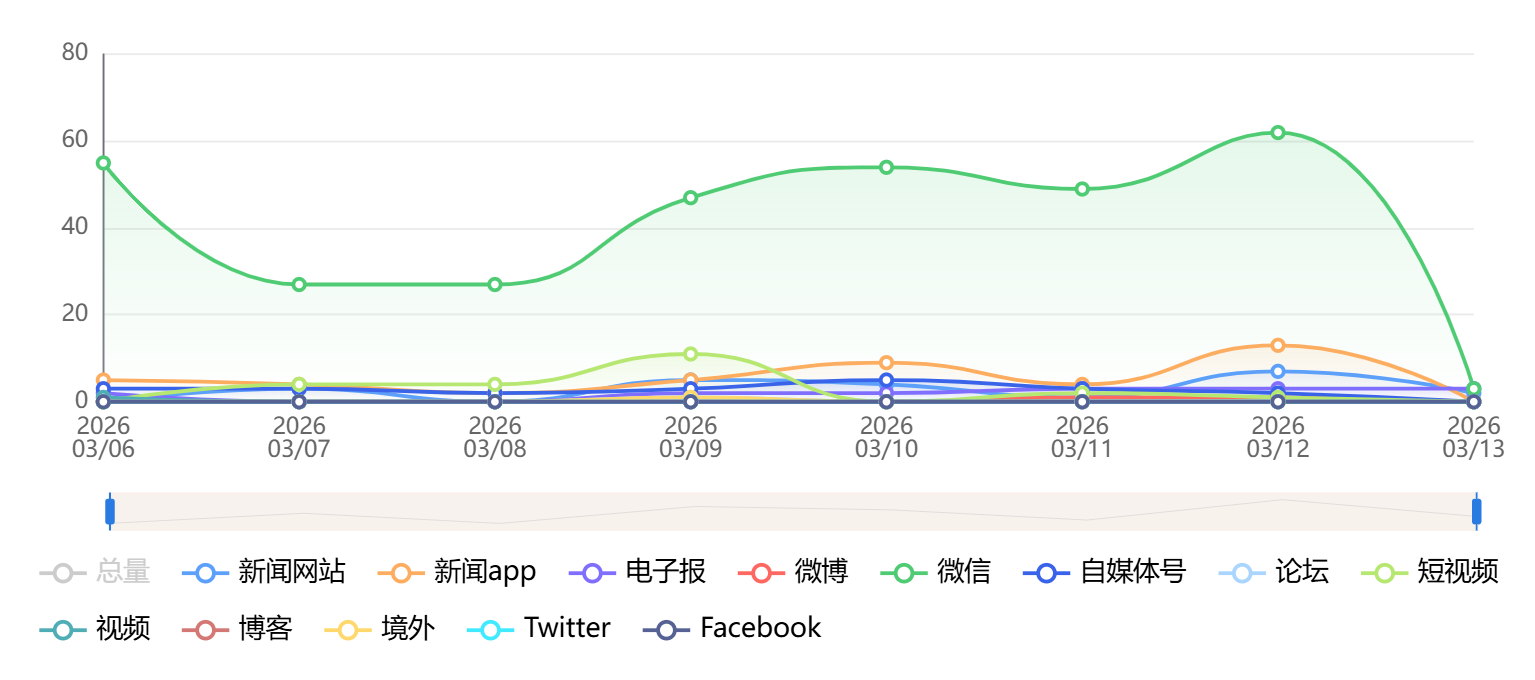Image resolution: width=1535 pixels, height=680 pixels.
Task: Click the 微信 data point on 03/09
Action: click(x=691, y=198)
